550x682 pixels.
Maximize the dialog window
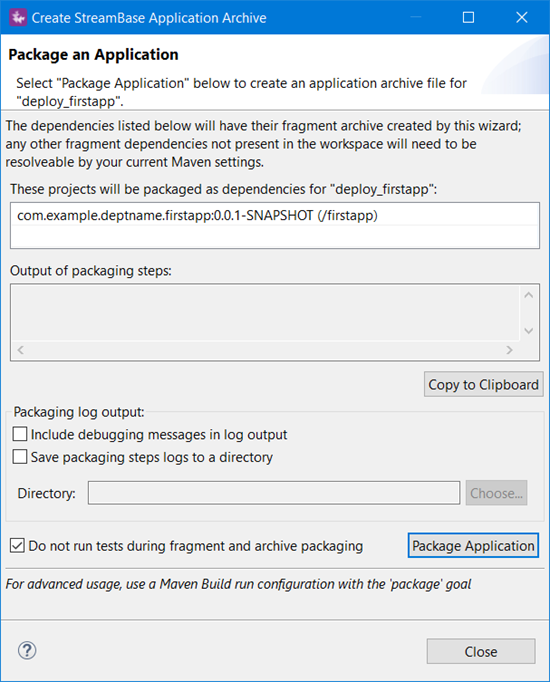coord(468,17)
